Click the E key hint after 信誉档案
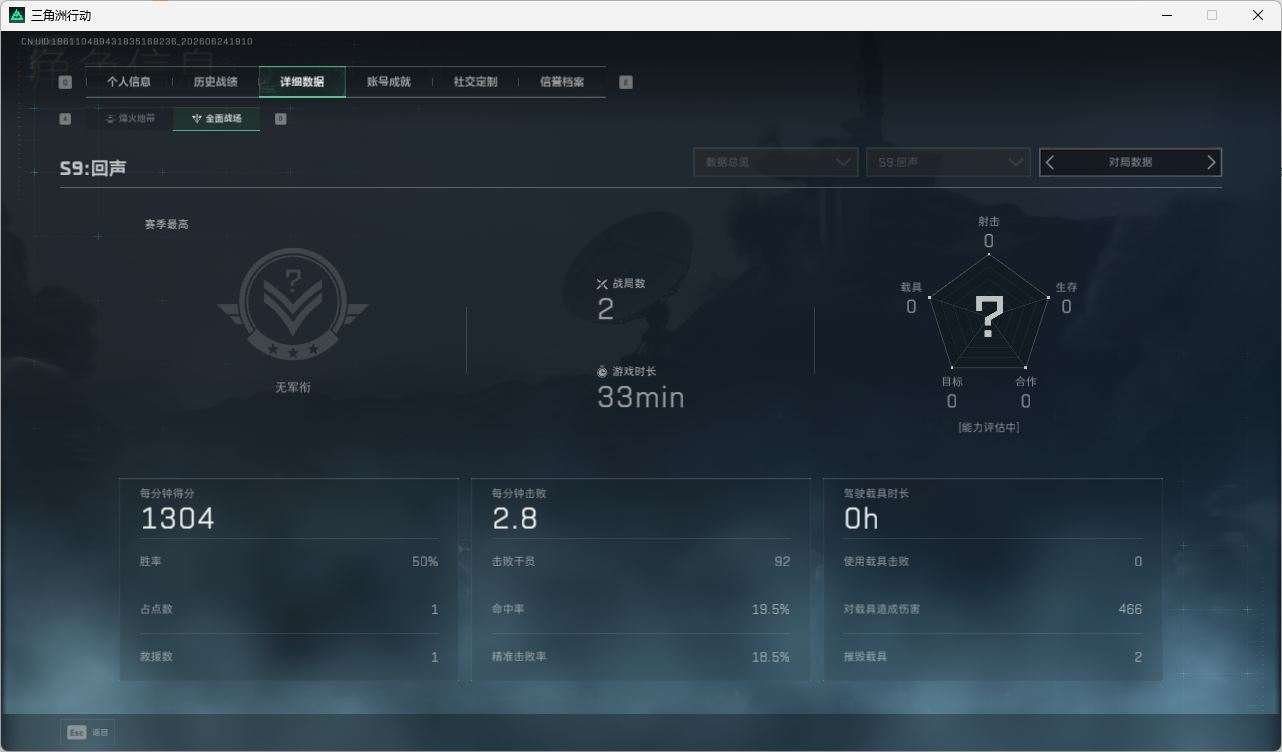This screenshot has height=752, width=1282. (626, 83)
